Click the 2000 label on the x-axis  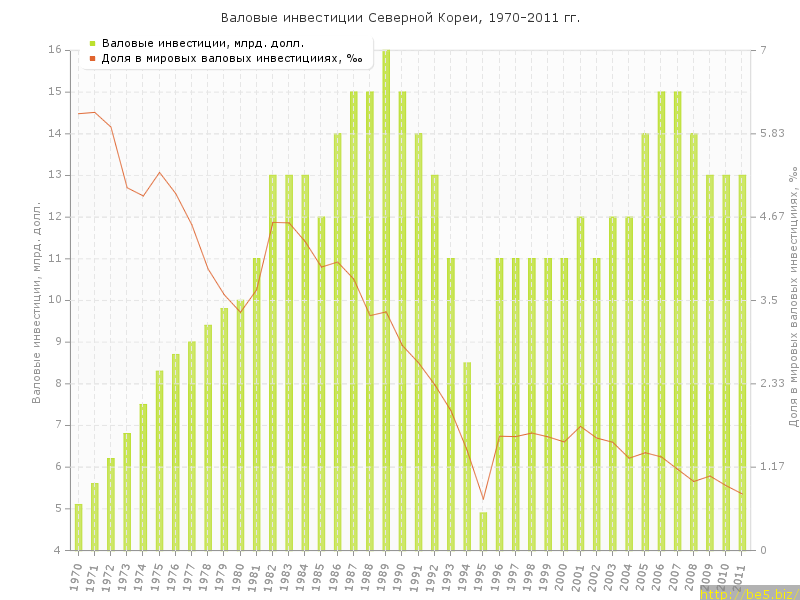click(x=562, y=577)
